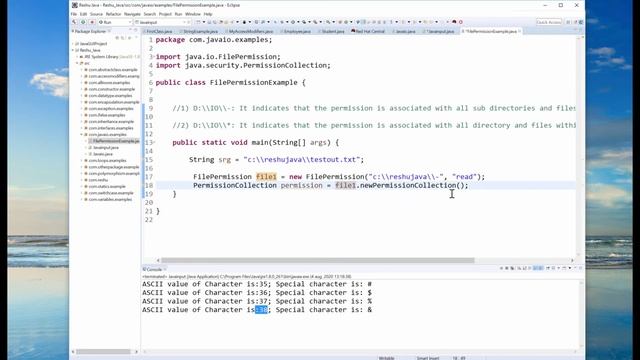This screenshot has height=360, width=640.
Task: Click the red circle icon beside Red Hat icon
Action: pyautogui.click(x=461, y=22)
